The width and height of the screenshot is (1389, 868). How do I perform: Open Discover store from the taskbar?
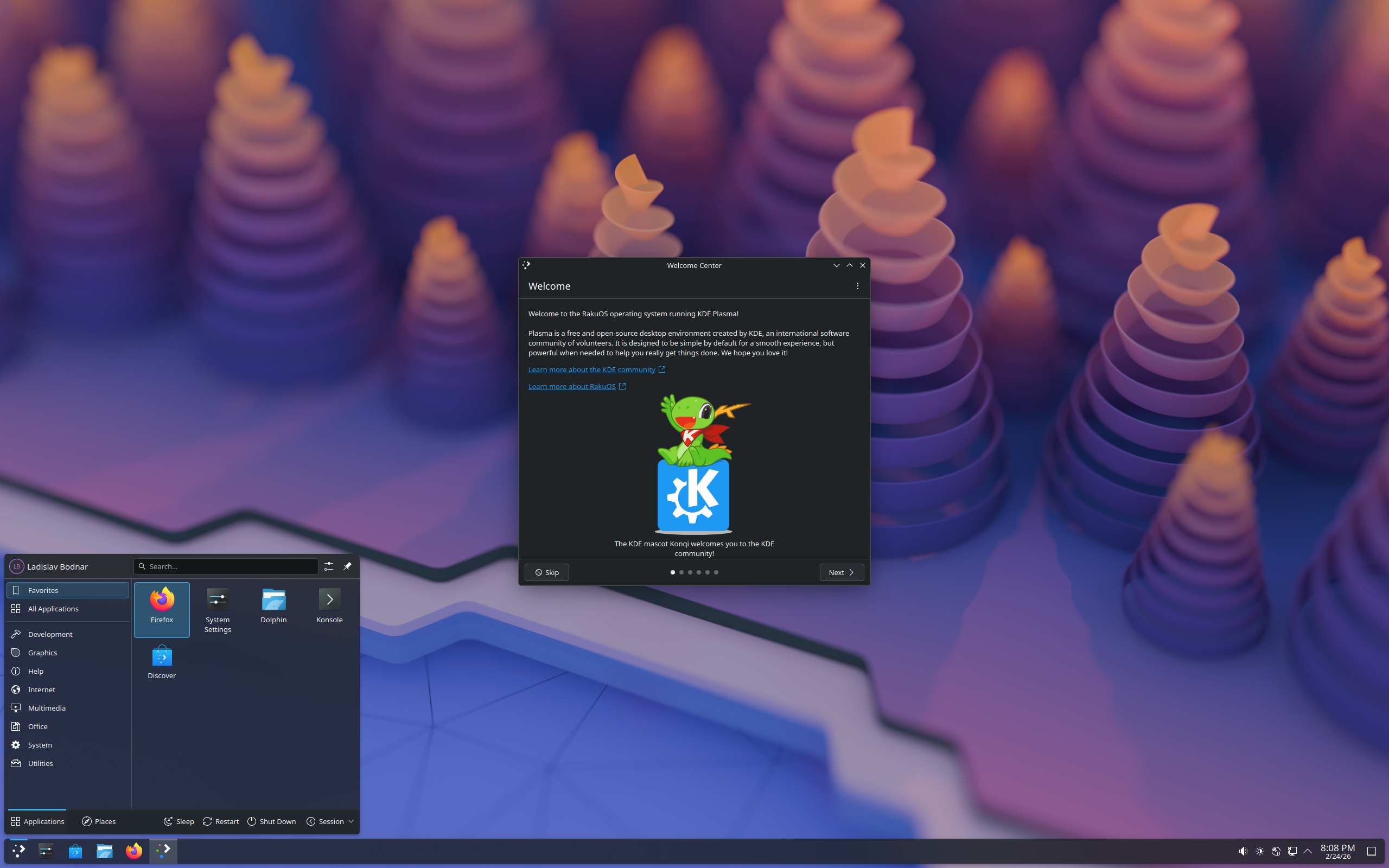(x=75, y=851)
